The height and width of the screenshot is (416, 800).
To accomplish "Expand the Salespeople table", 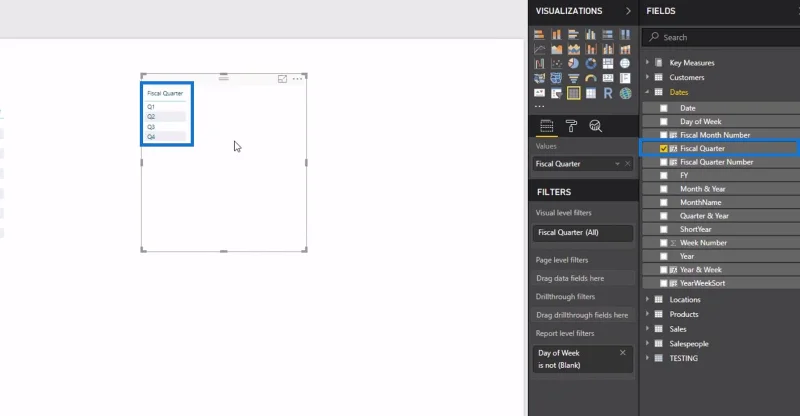I will pos(647,344).
